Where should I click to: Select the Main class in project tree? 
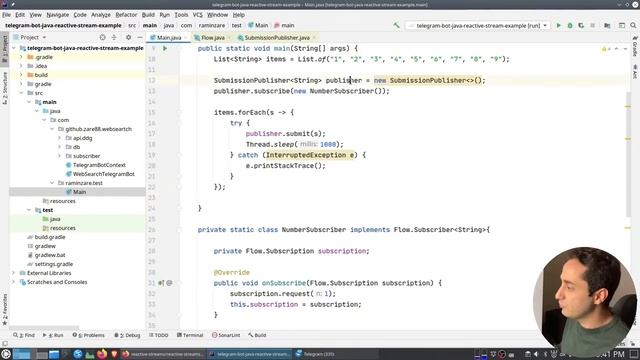point(79,192)
